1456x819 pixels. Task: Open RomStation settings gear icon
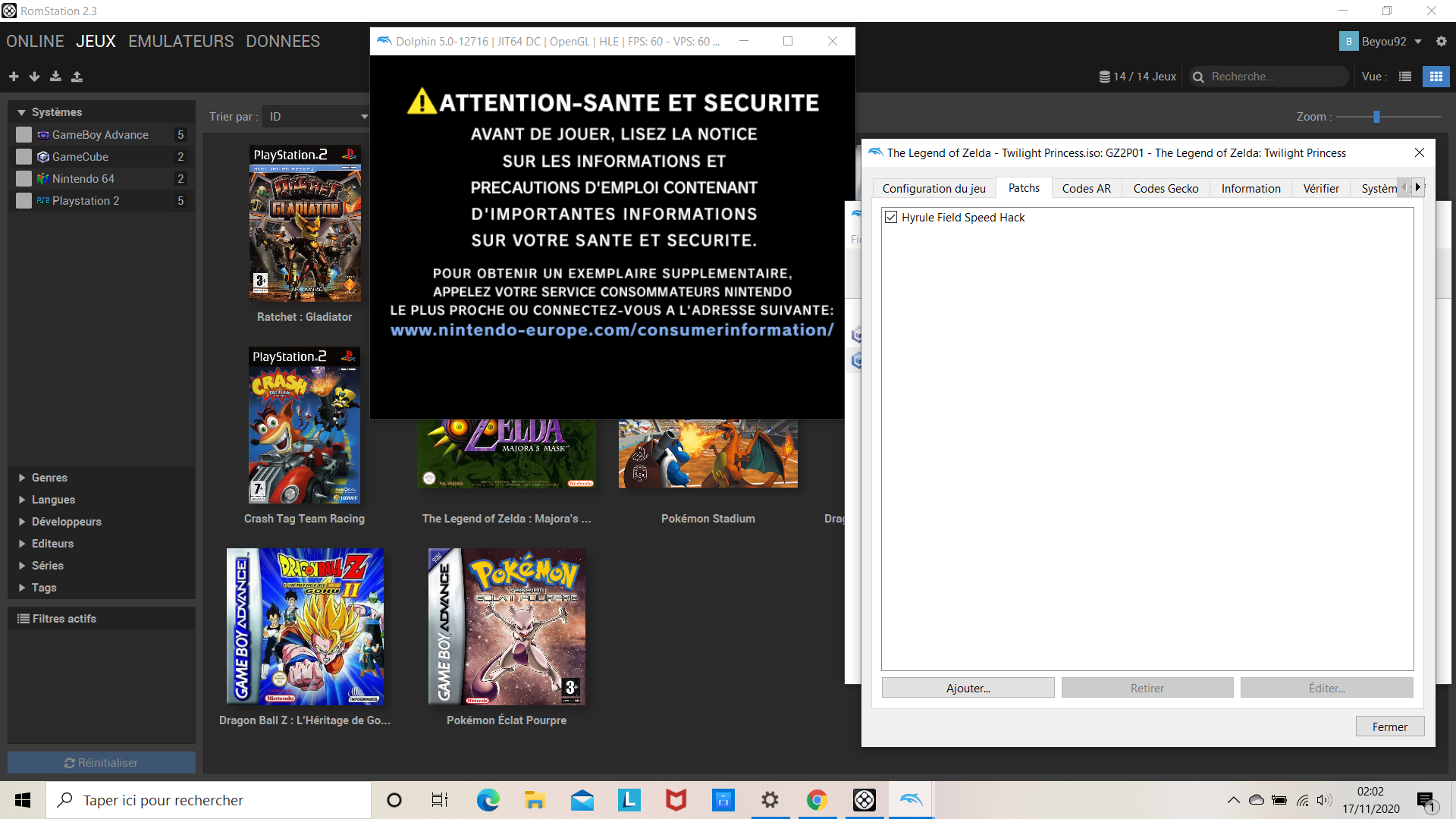[1441, 41]
